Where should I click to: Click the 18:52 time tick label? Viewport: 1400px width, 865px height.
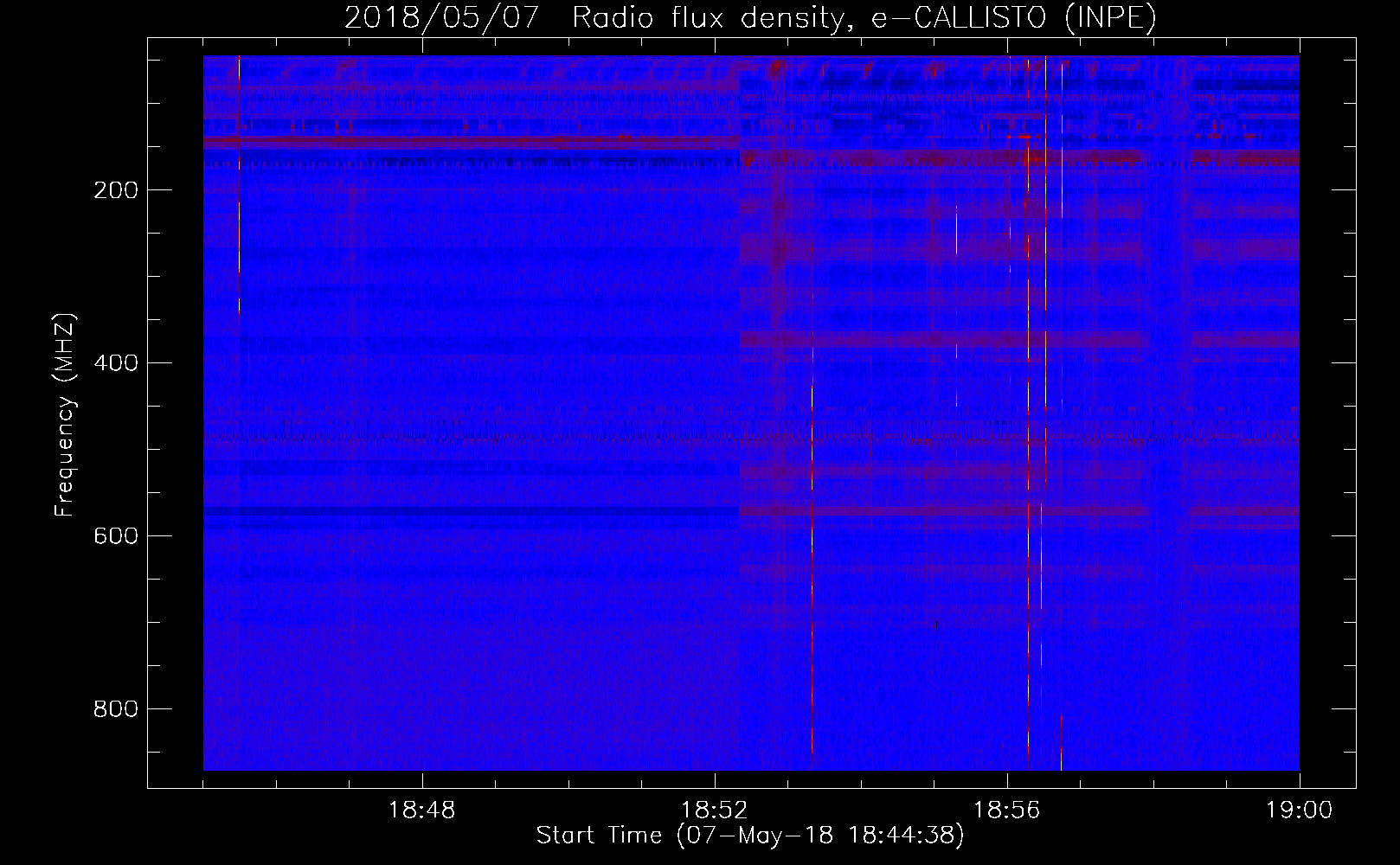pos(715,811)
